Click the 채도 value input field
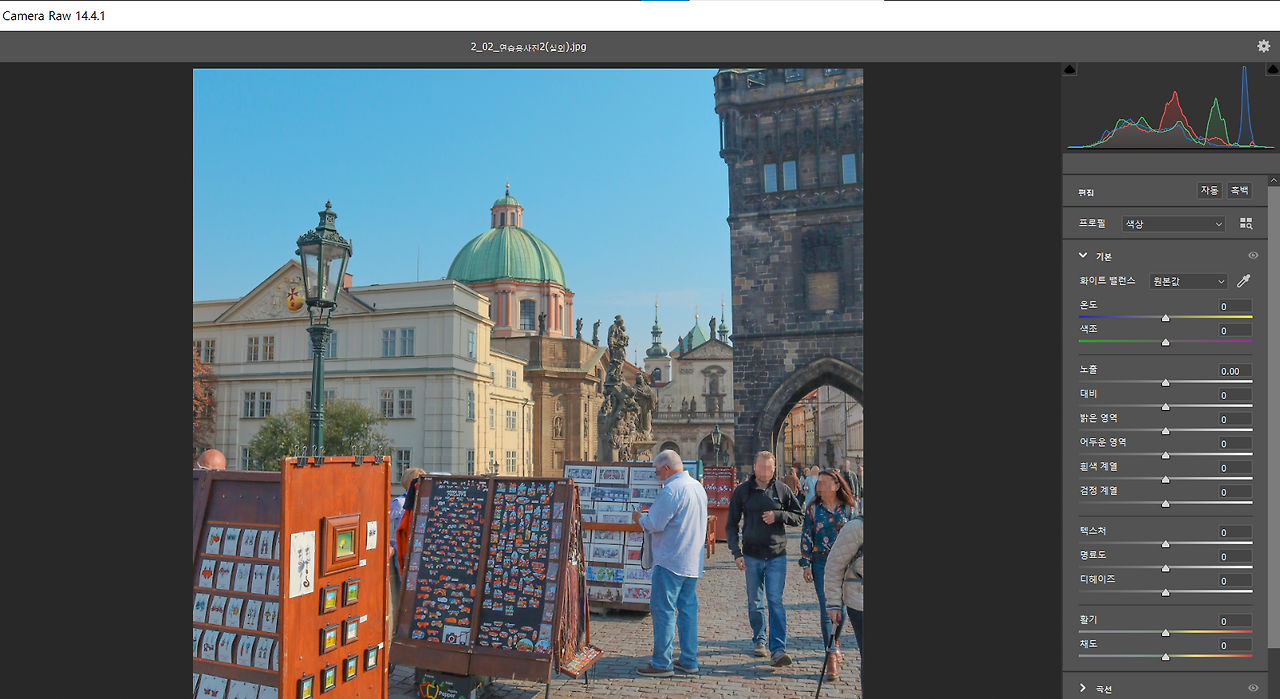The height and width of the screenshot is (699, 1280). (x=1234, y=645)
